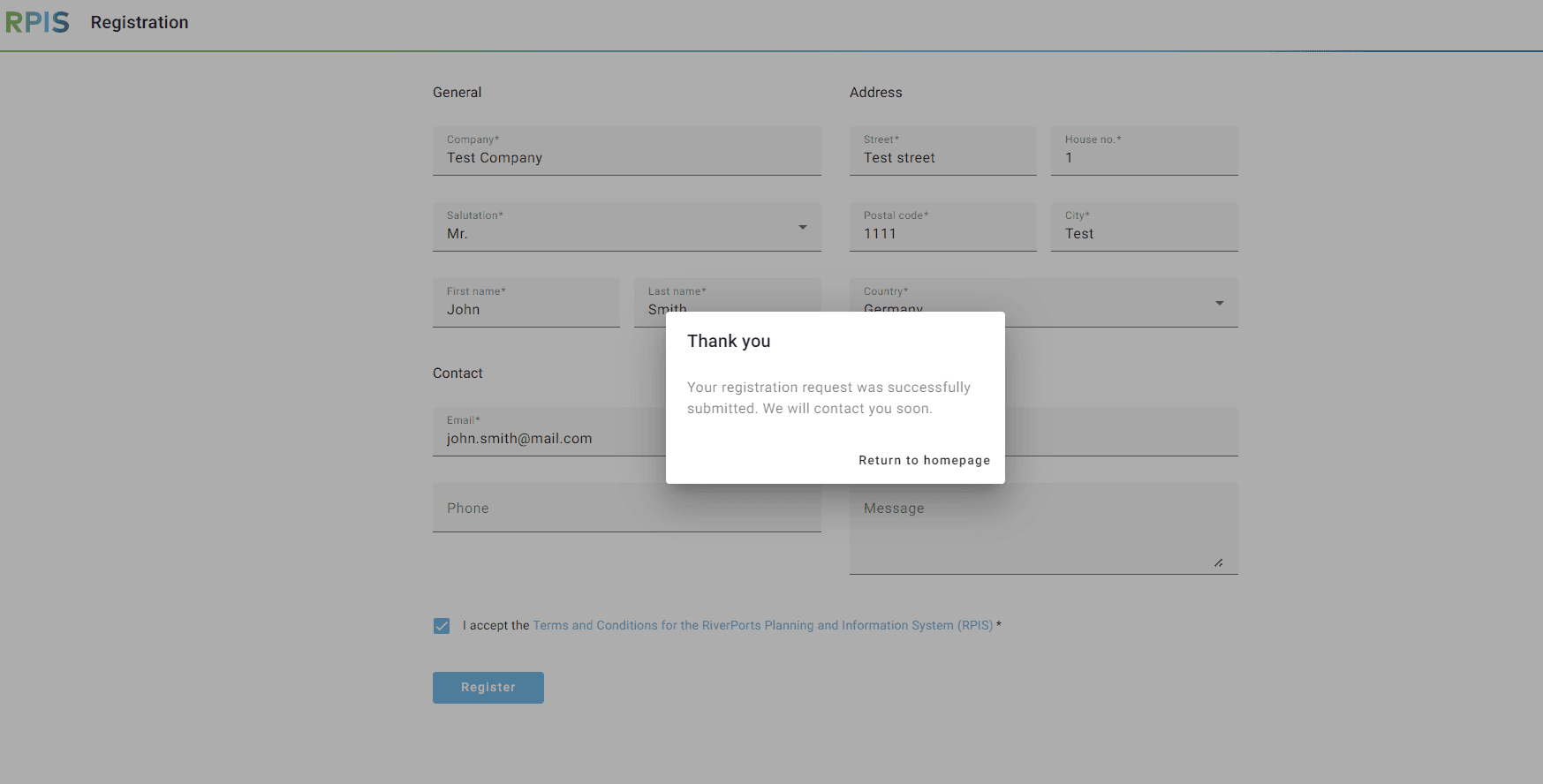Select the House no. field
This screenshot has width=1543, height=784.
pyautogui.click(x=1145, y=151)
